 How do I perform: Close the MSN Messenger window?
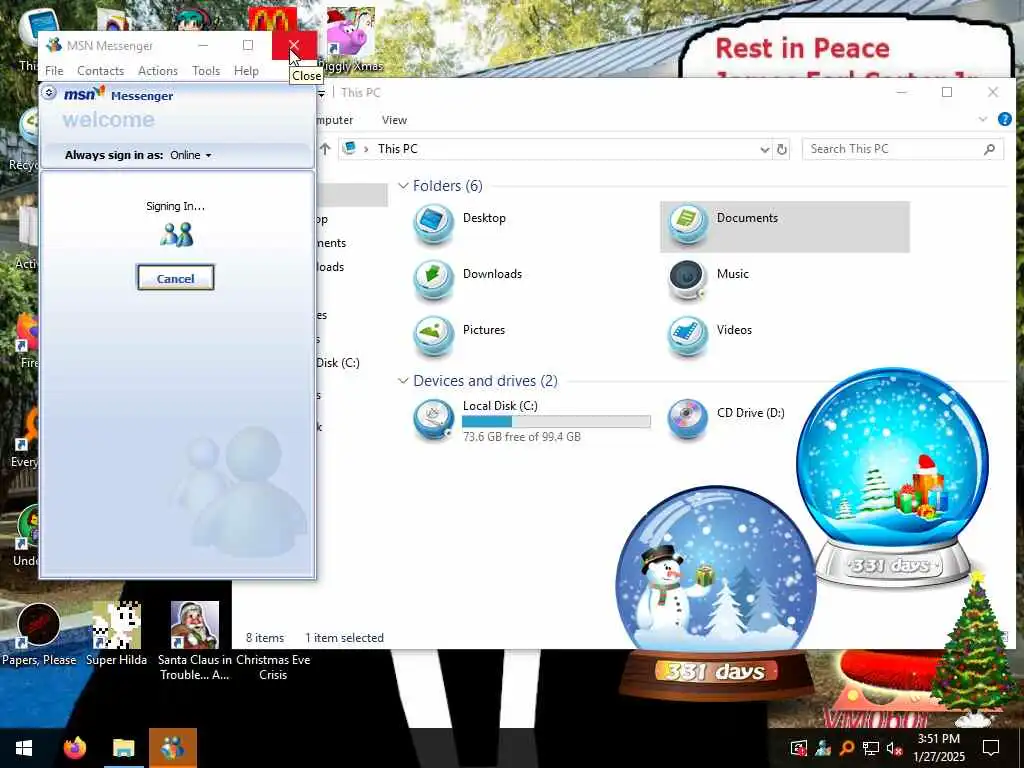tap(294, 45)
